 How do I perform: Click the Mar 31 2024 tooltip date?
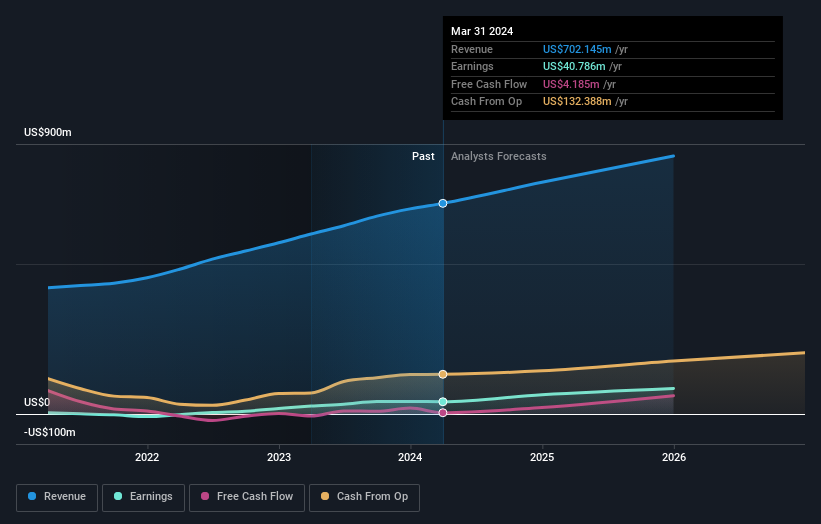(x=482, y=31)
